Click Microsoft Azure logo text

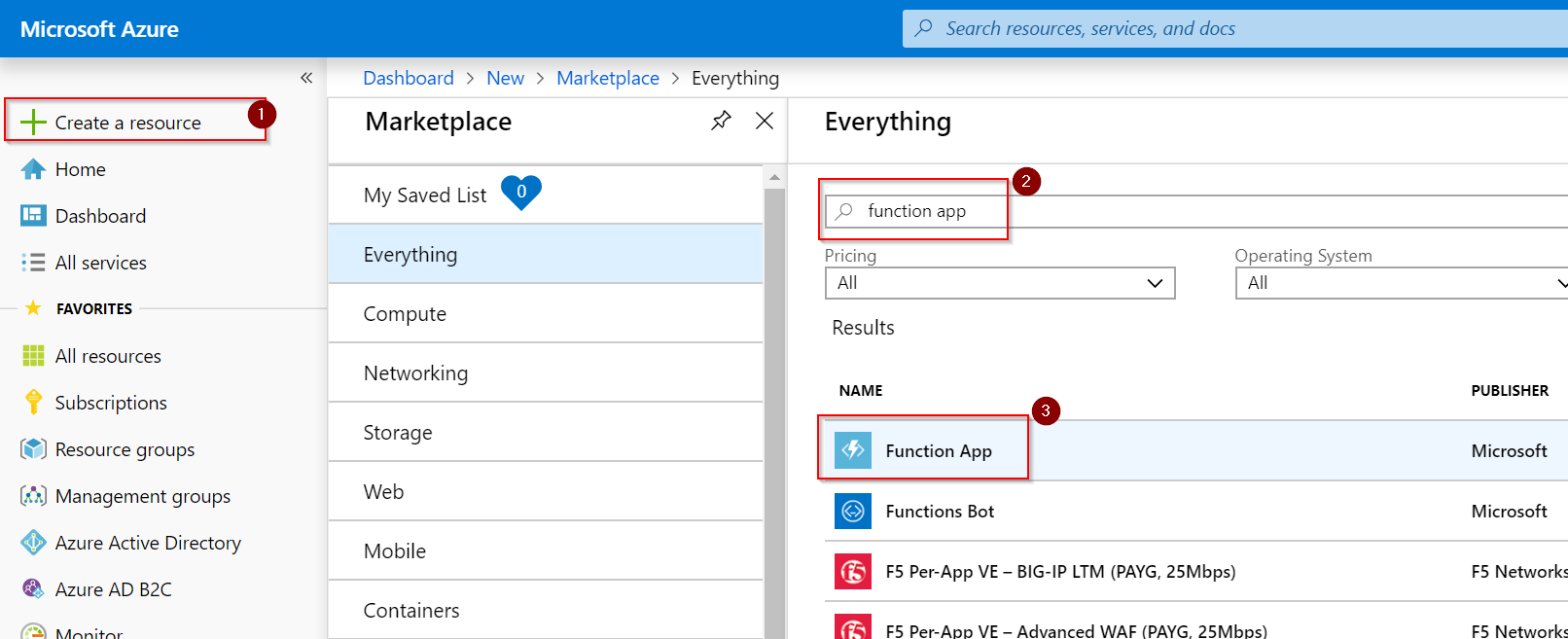(x=99, y=29)
